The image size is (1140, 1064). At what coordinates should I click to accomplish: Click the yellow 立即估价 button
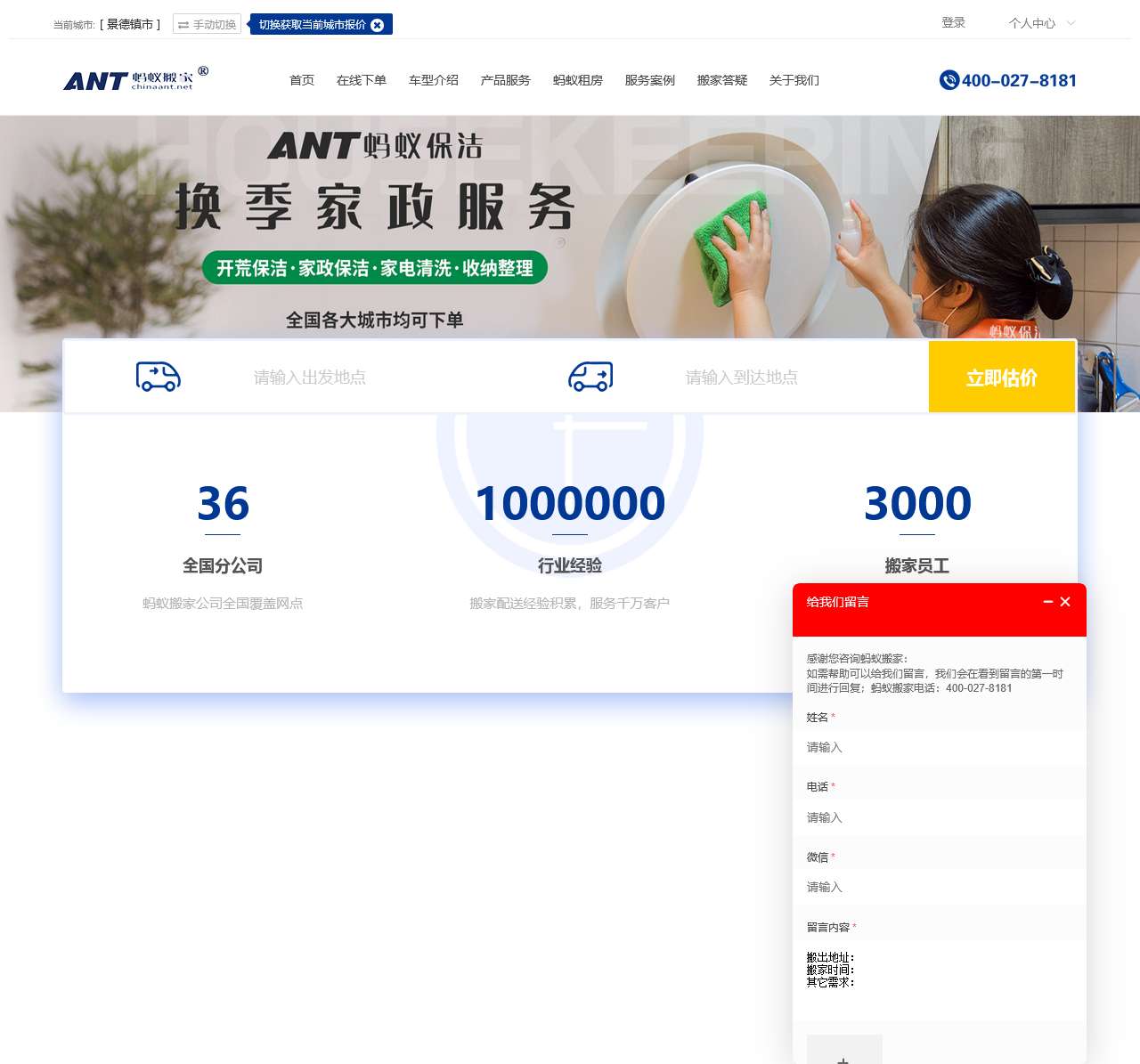(x=1002, y=378)
